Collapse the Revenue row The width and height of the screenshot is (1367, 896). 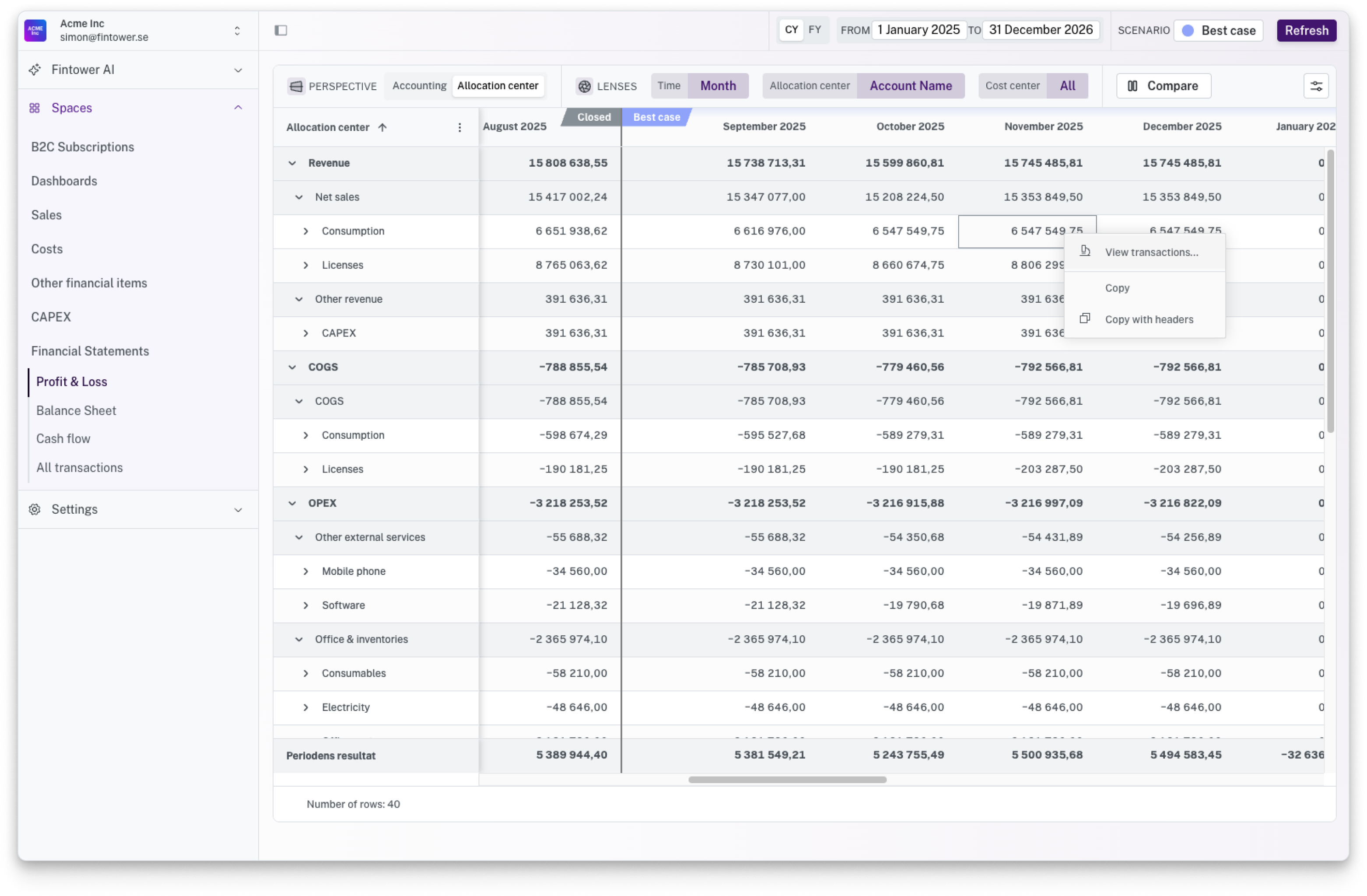click(x=292, y=163)
